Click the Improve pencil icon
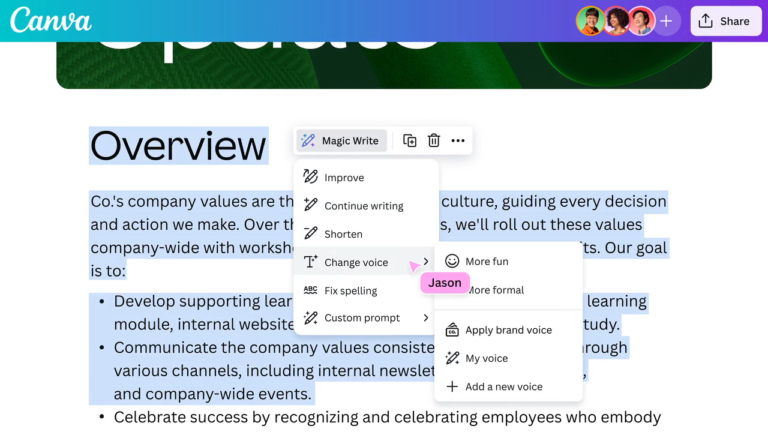Screen dimensions: 768x432 (x=310, y=177)
